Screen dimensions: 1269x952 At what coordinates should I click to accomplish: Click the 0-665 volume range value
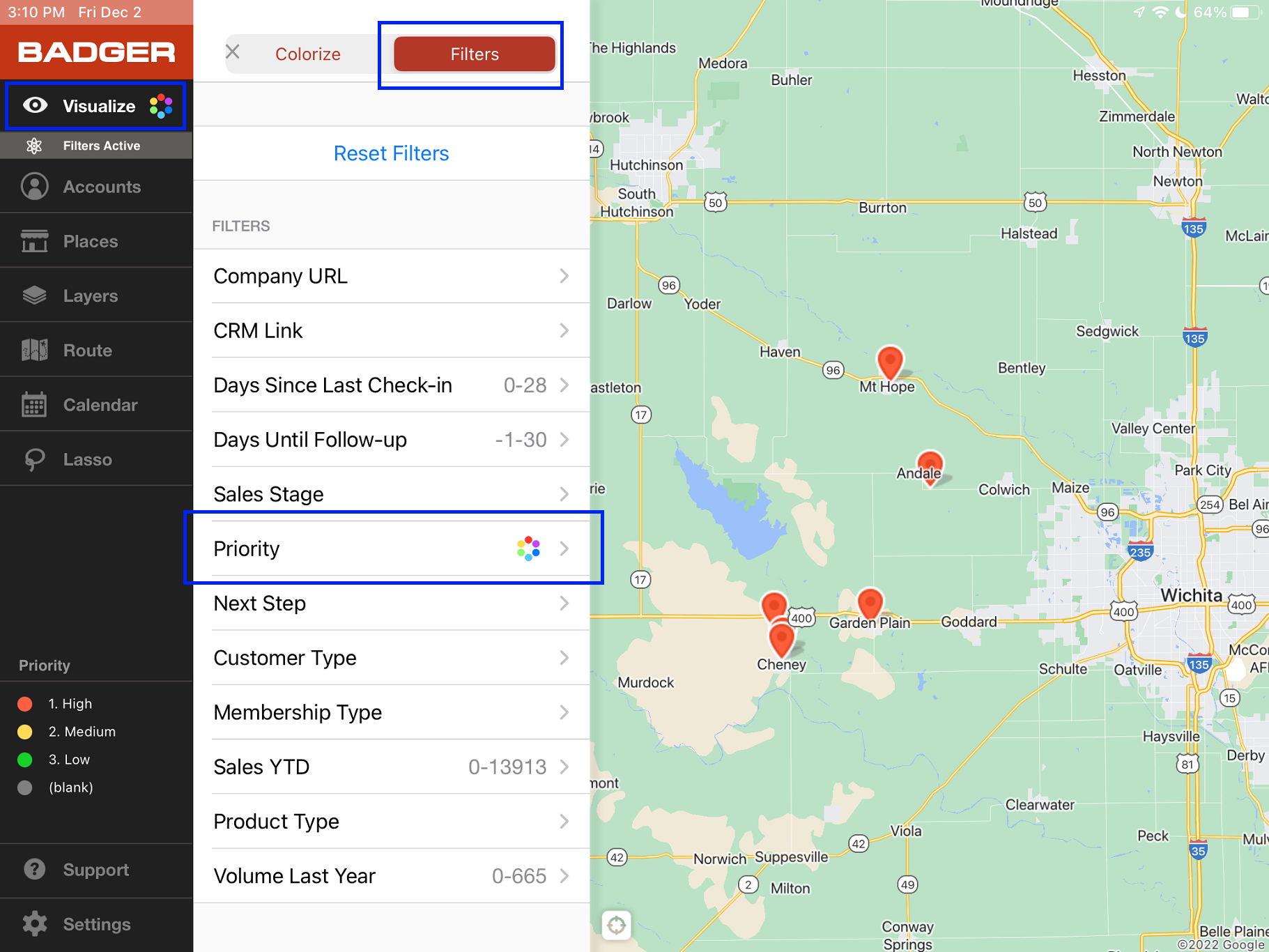[x=519, y=876]
